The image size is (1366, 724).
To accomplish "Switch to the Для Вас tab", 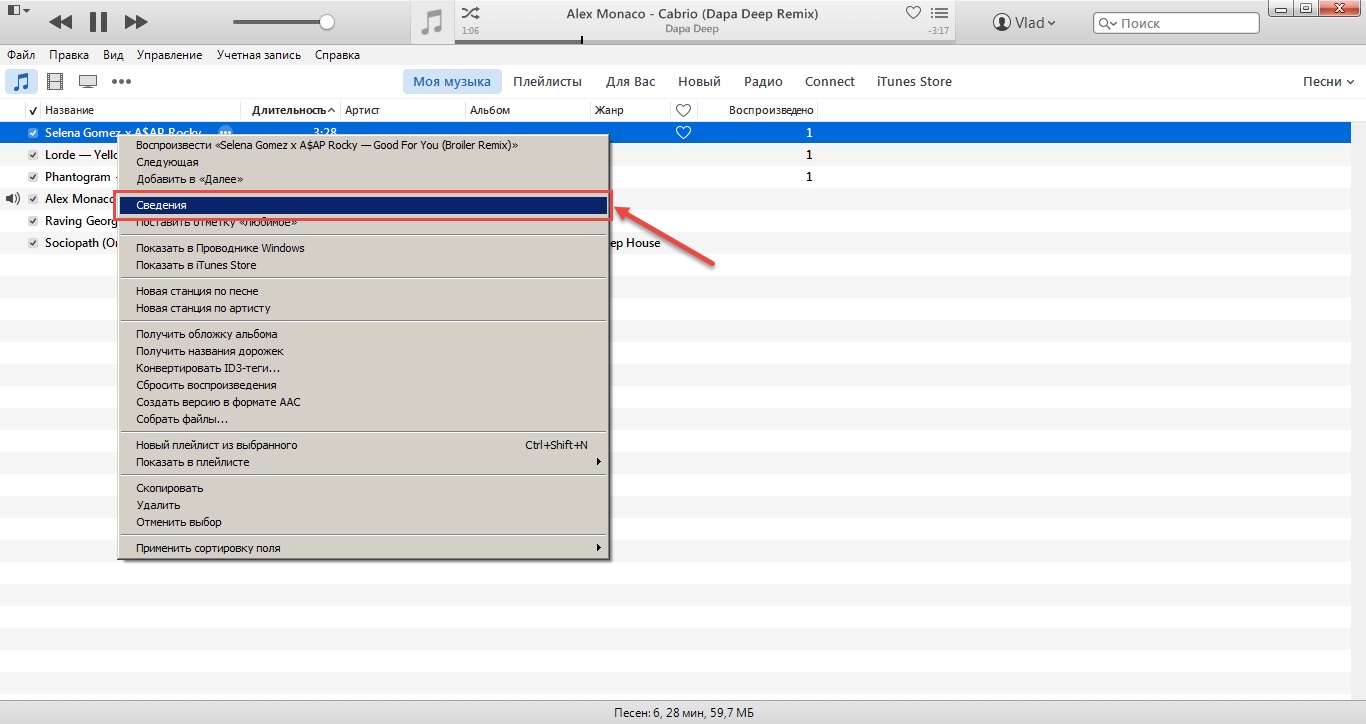I will [631, 82].
